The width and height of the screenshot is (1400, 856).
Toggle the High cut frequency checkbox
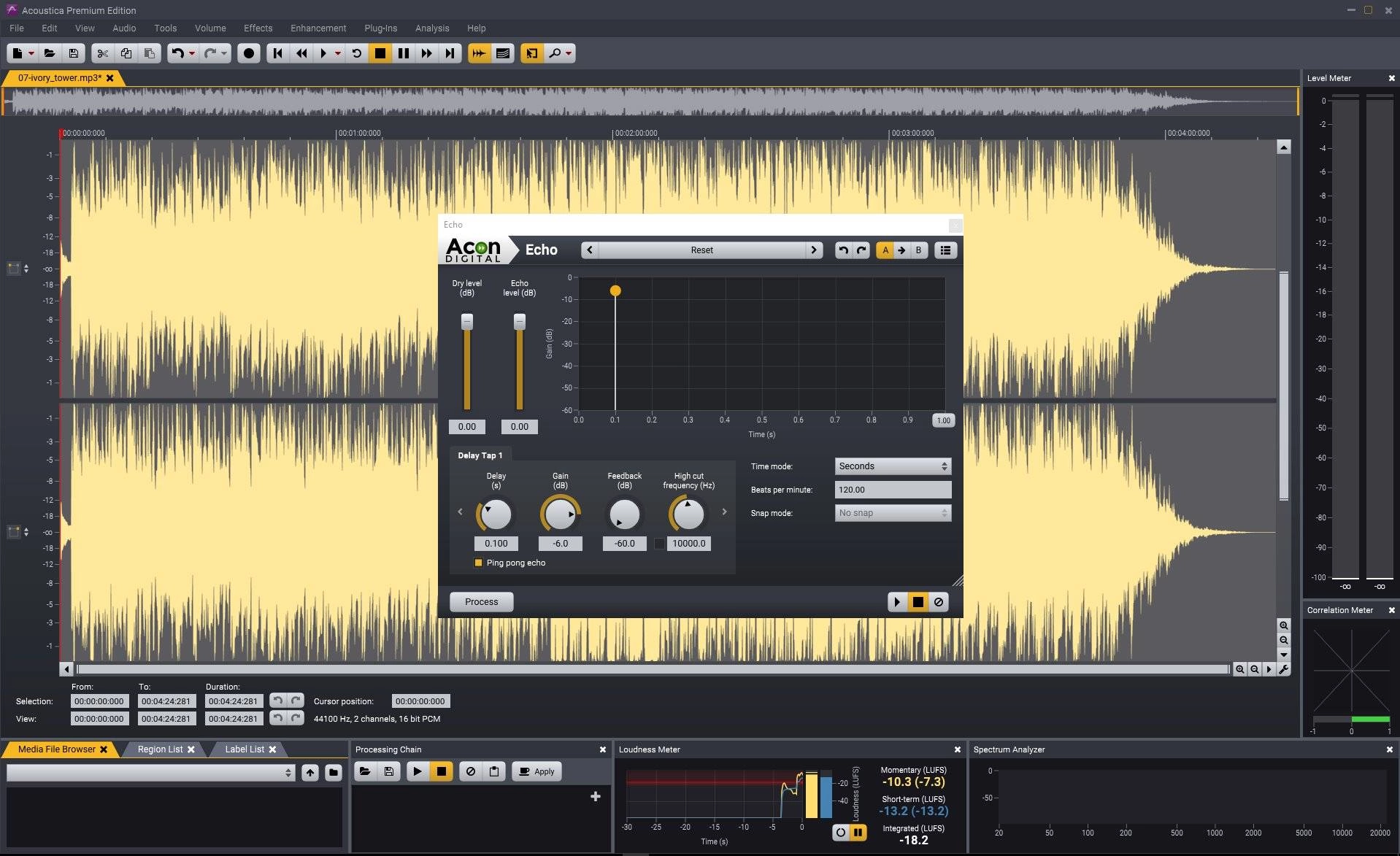coord(659,544)
